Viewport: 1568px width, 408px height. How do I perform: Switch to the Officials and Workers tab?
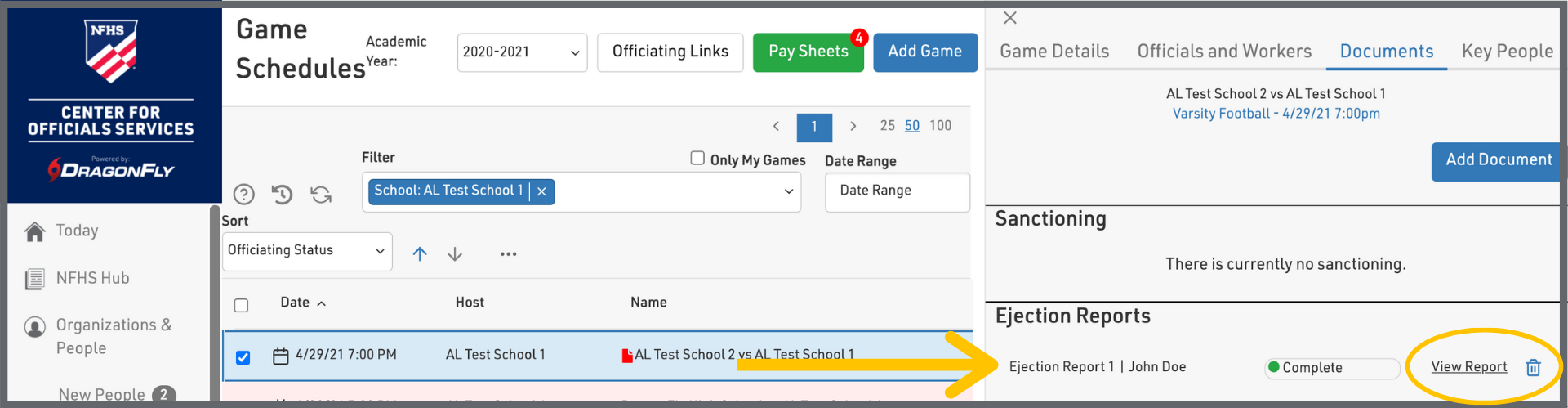point(1223,52)
